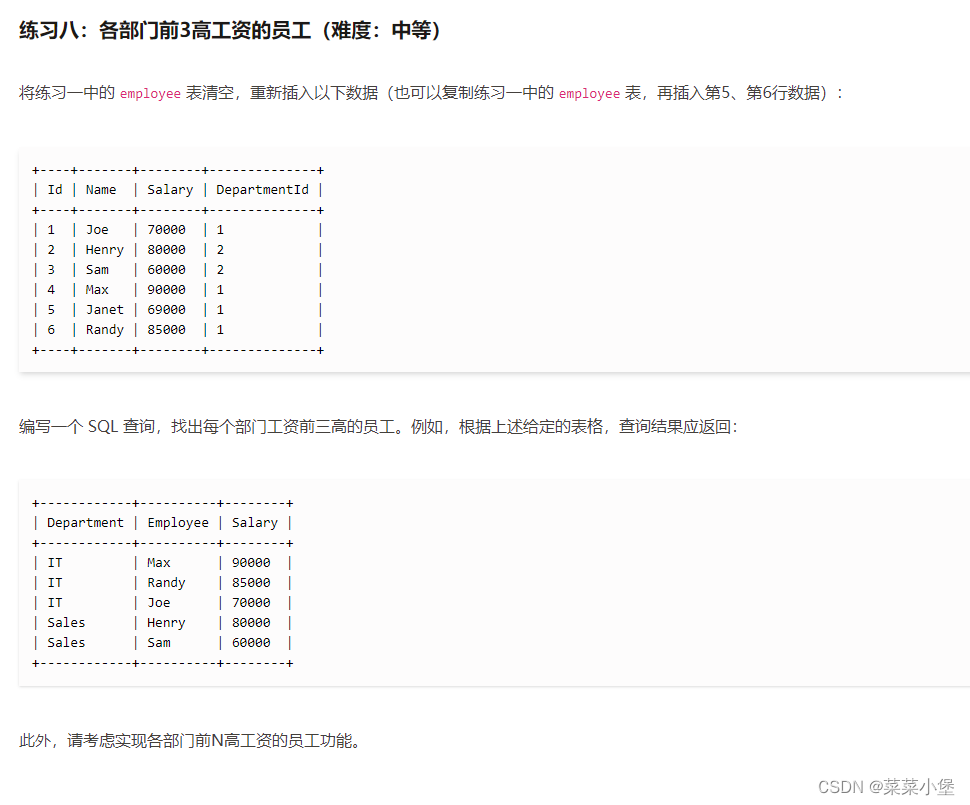
Task: Click the Department column header in results
Action: click(x=85, y=522)
